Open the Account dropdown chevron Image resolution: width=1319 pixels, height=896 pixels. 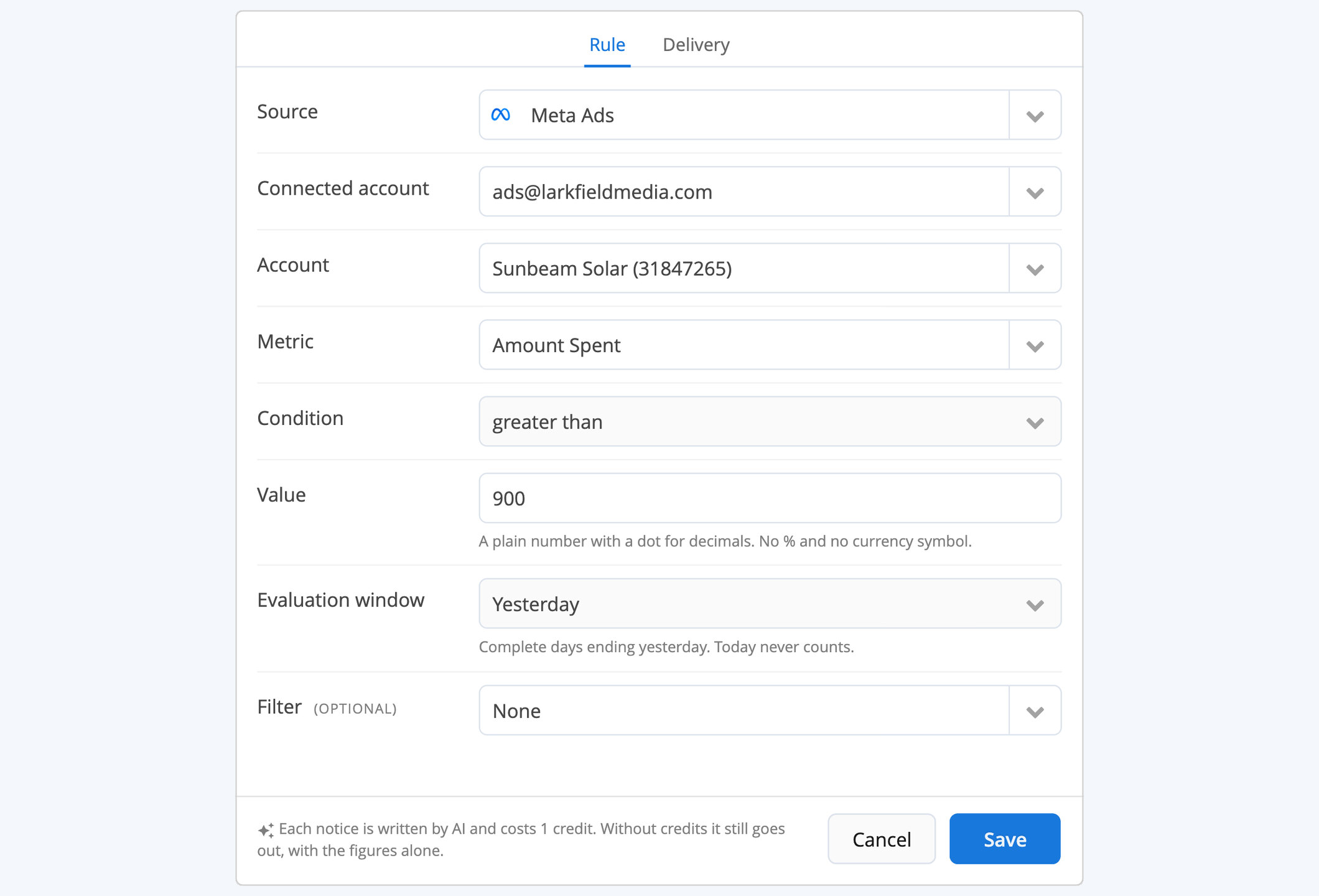click(x=1035, y=268)
